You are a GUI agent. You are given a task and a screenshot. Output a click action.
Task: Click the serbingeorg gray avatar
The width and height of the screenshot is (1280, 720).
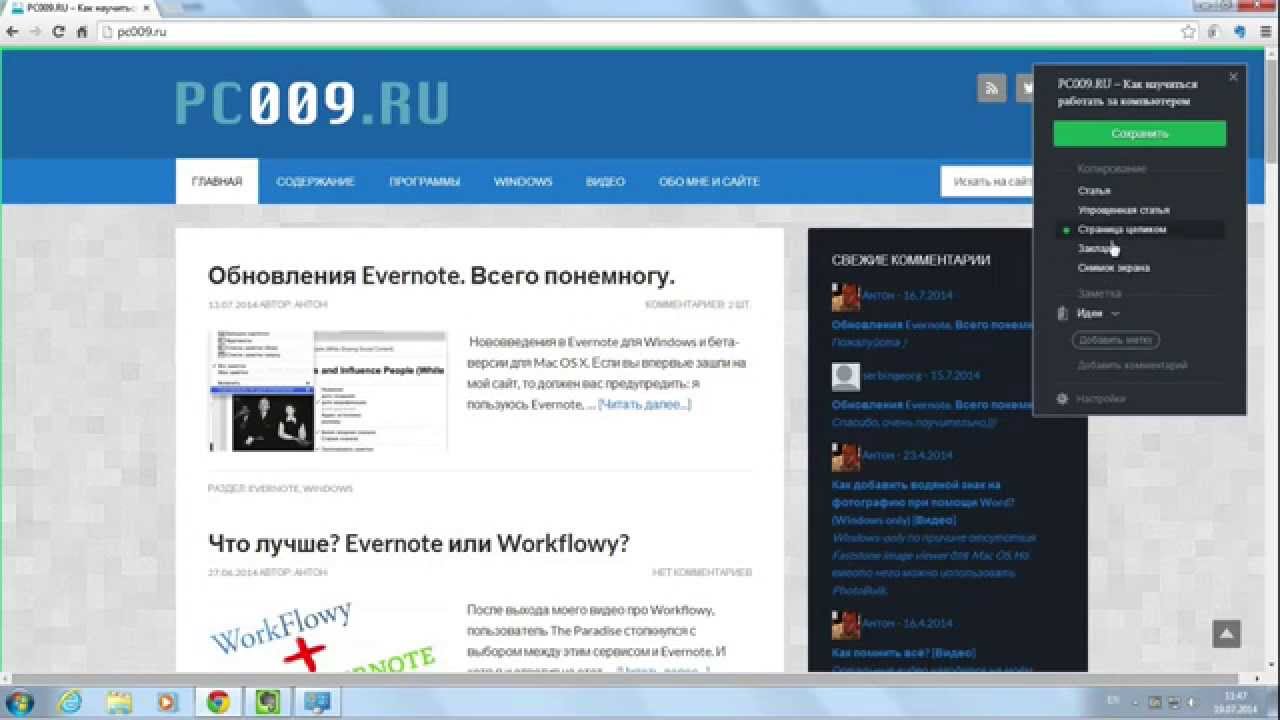[846, 377]
